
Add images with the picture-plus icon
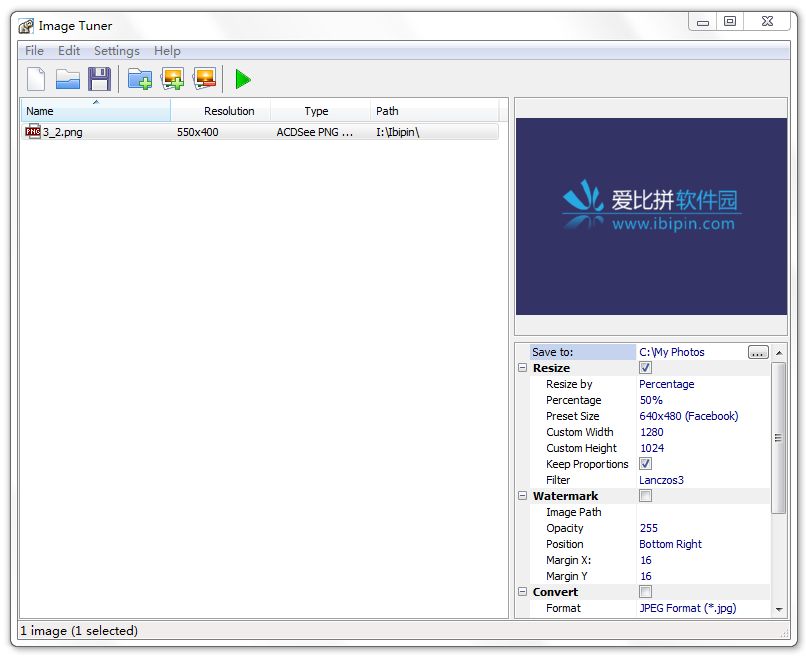tap(172, 79)
